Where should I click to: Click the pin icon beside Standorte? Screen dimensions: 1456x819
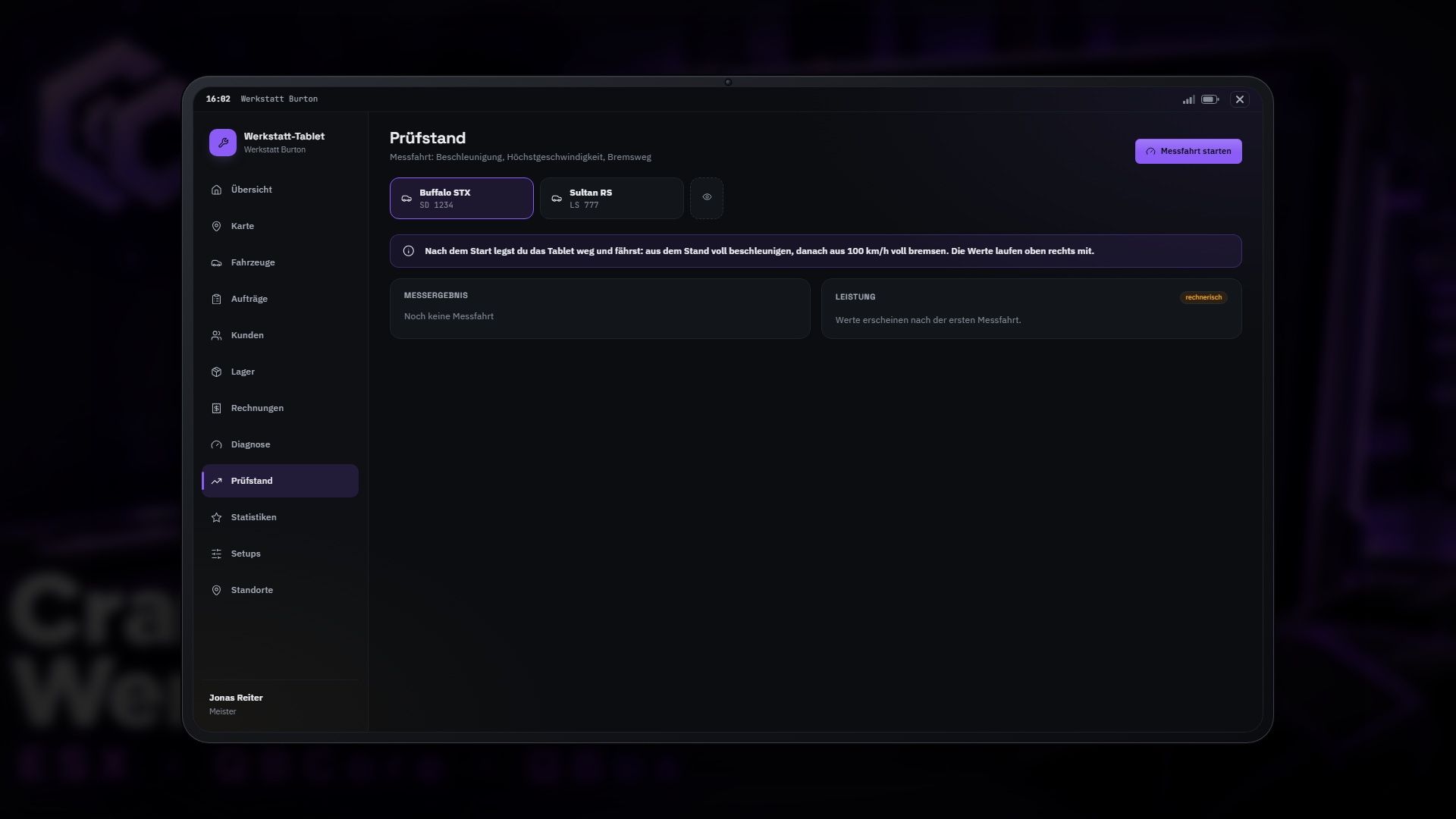click(216, 590)
